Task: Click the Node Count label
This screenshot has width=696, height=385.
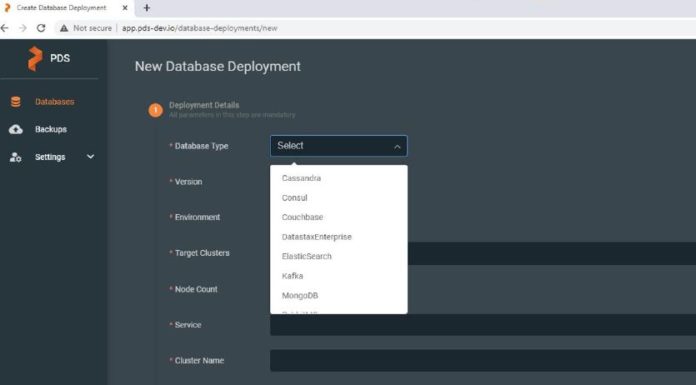Action: tap(196, 289)
